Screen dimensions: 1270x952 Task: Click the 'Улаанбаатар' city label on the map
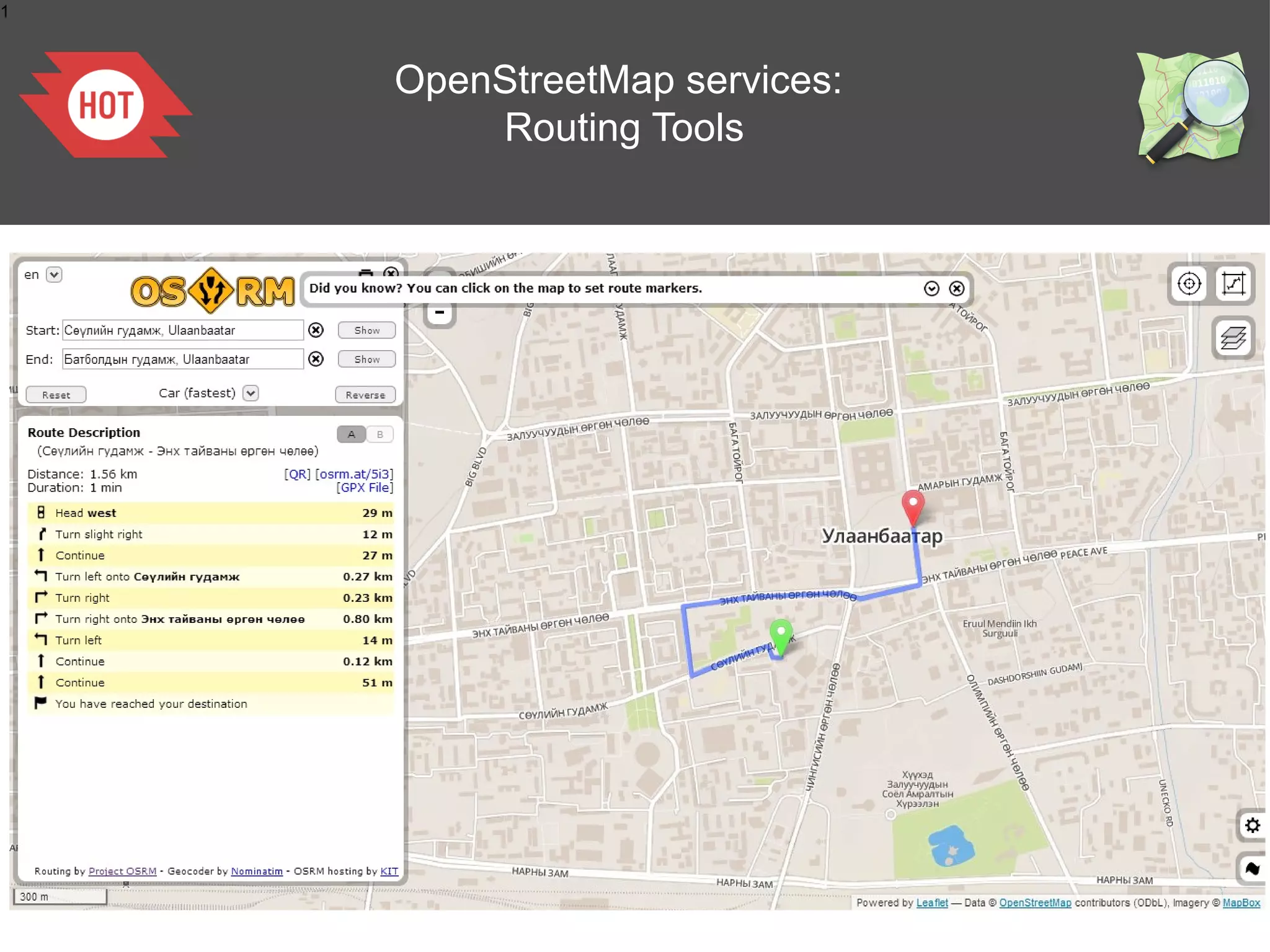[882, 535]
